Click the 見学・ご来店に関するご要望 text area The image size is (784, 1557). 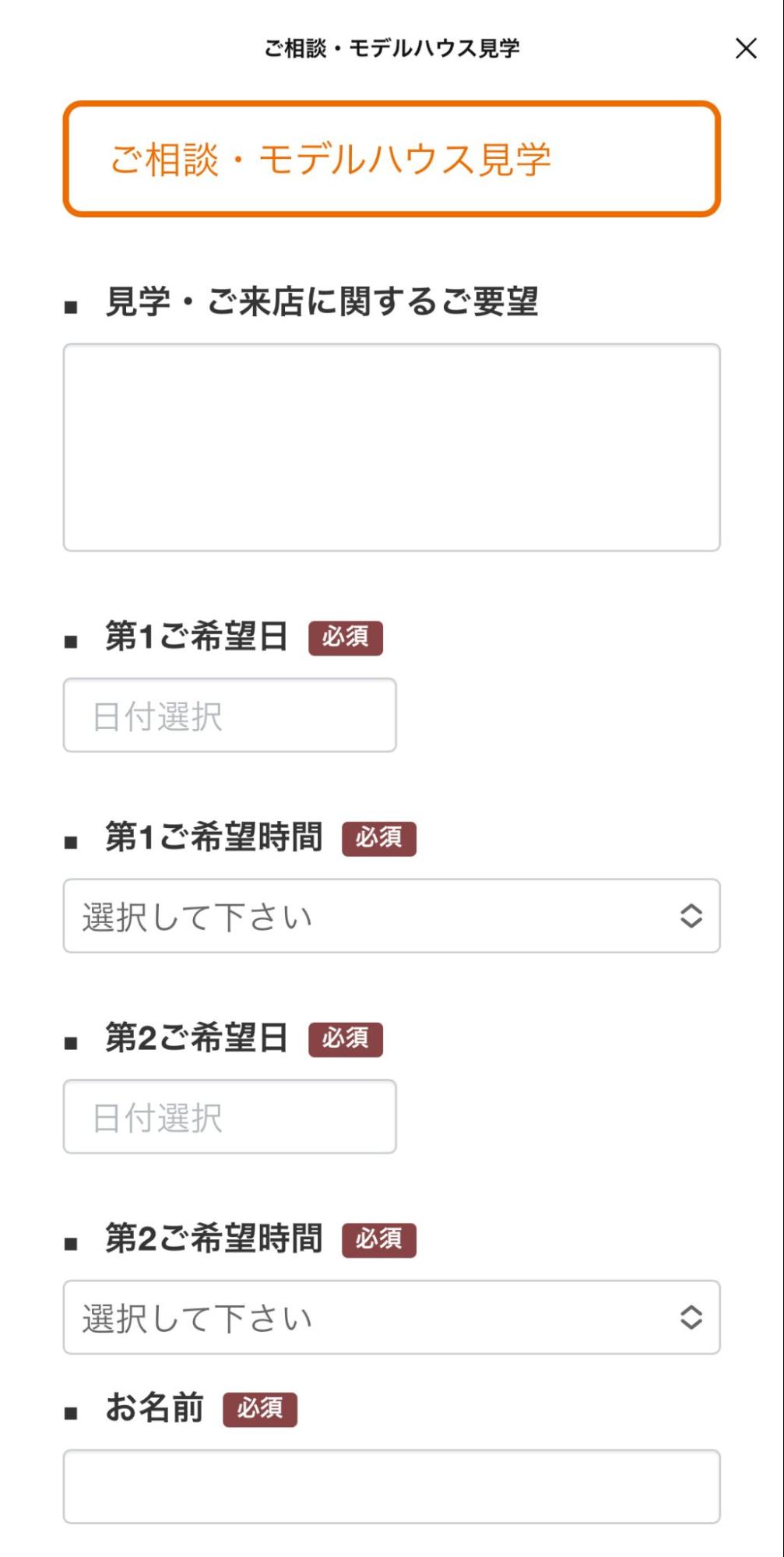tap(392, 447)
